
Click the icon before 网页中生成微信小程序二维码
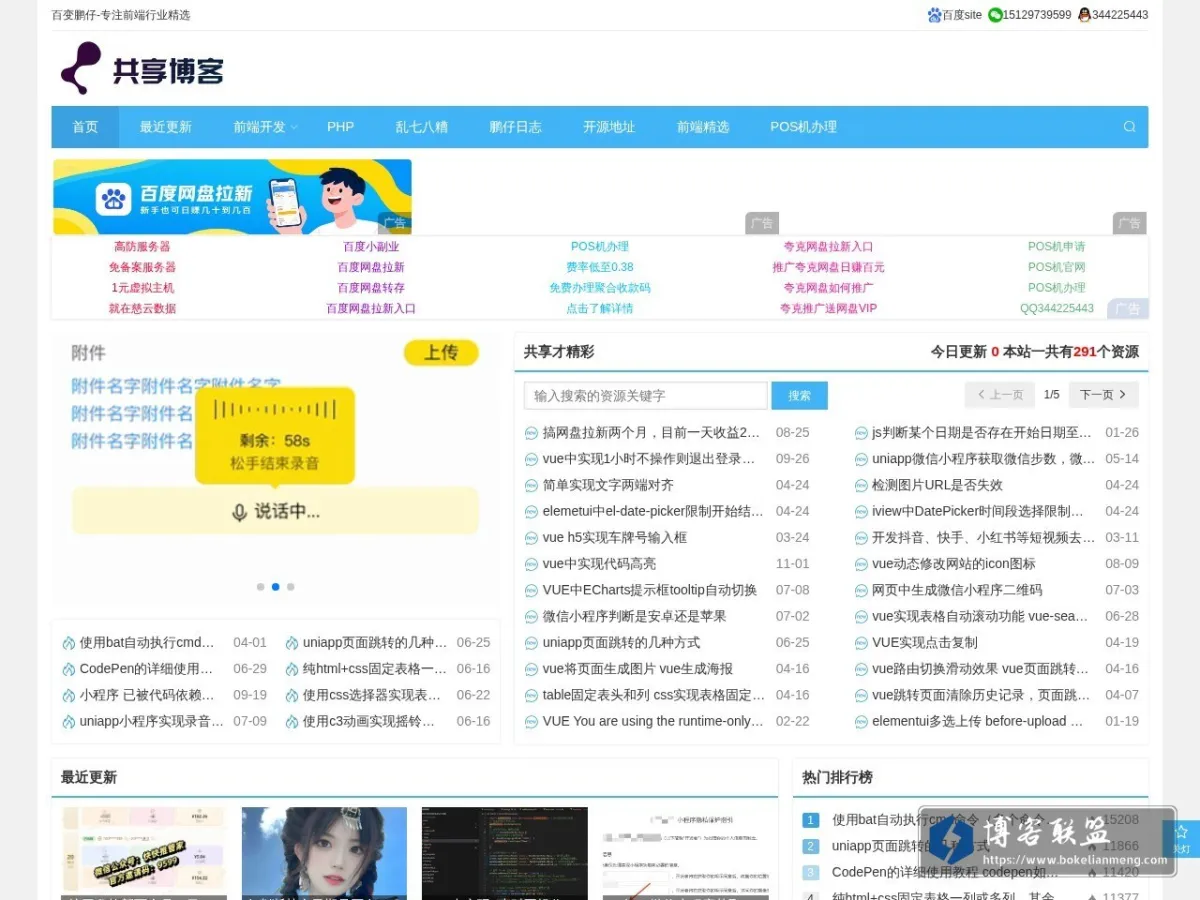tap(861, 590)
